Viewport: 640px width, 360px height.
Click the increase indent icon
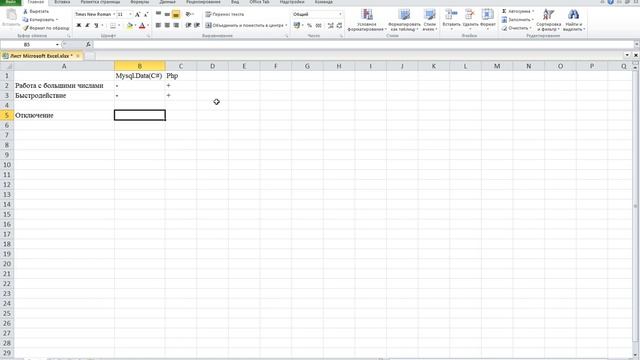[x=197, y=25]
